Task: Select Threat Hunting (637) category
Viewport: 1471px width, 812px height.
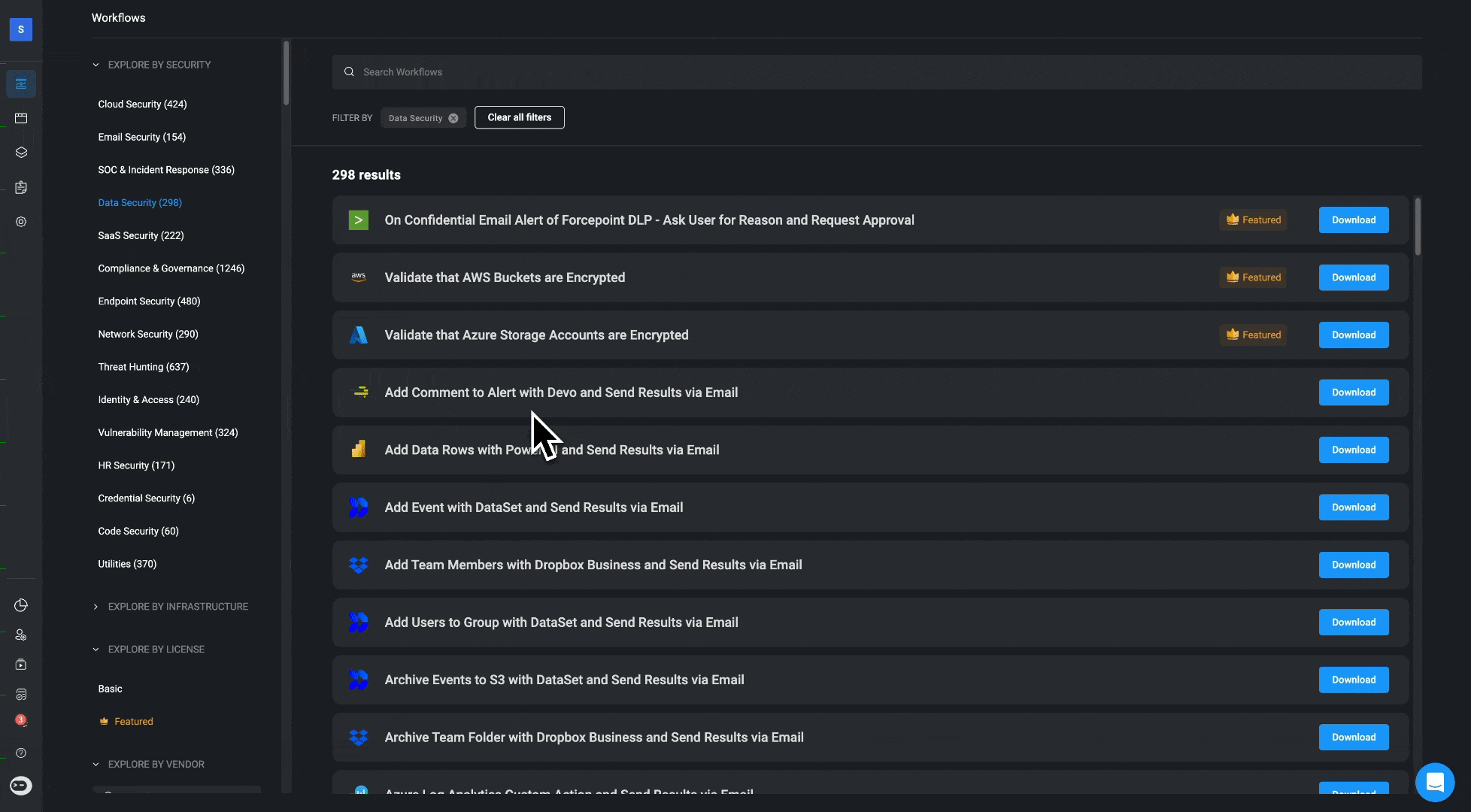Action: tap(144, 367)
